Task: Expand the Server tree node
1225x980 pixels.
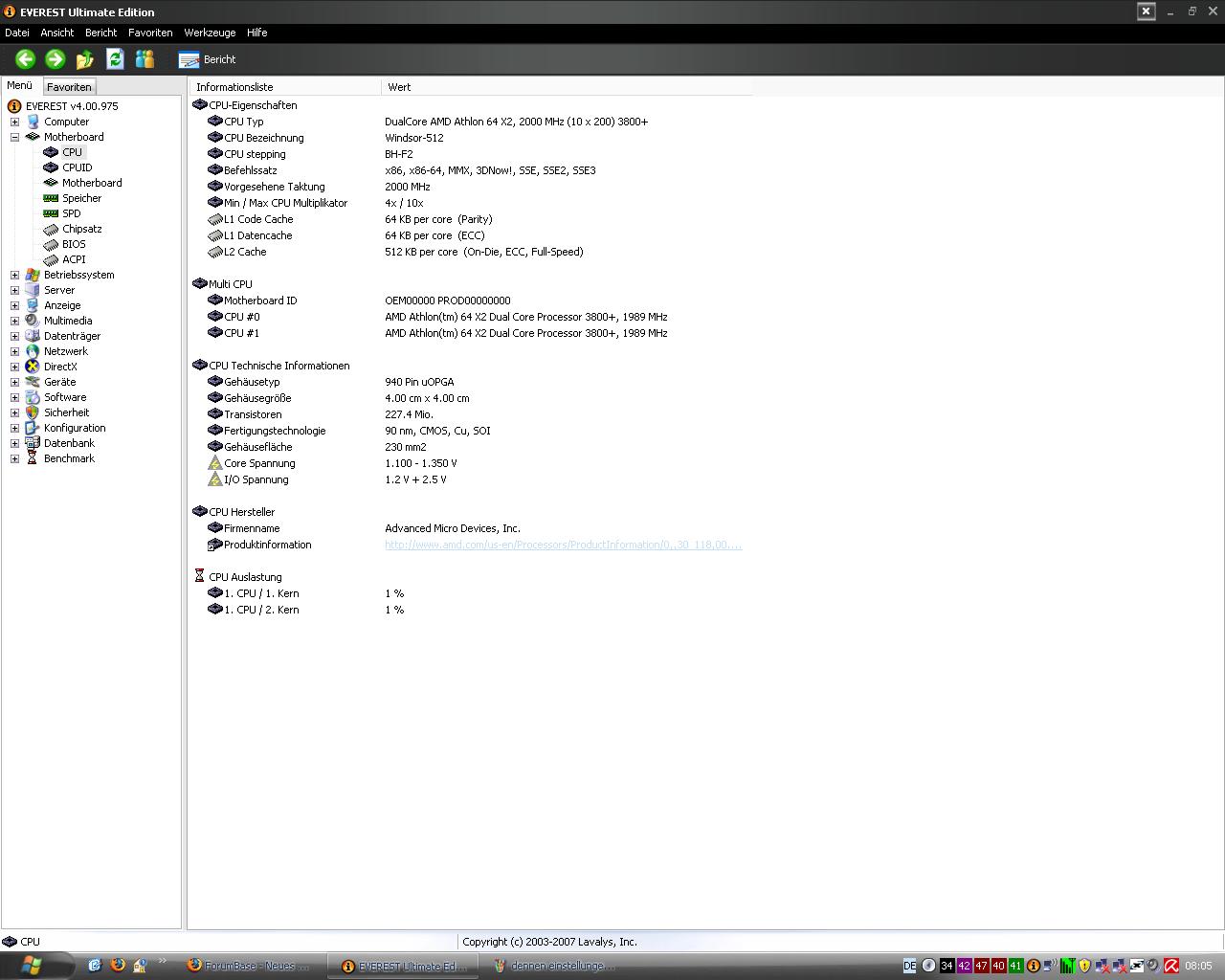Action: [x=14, y=290]
